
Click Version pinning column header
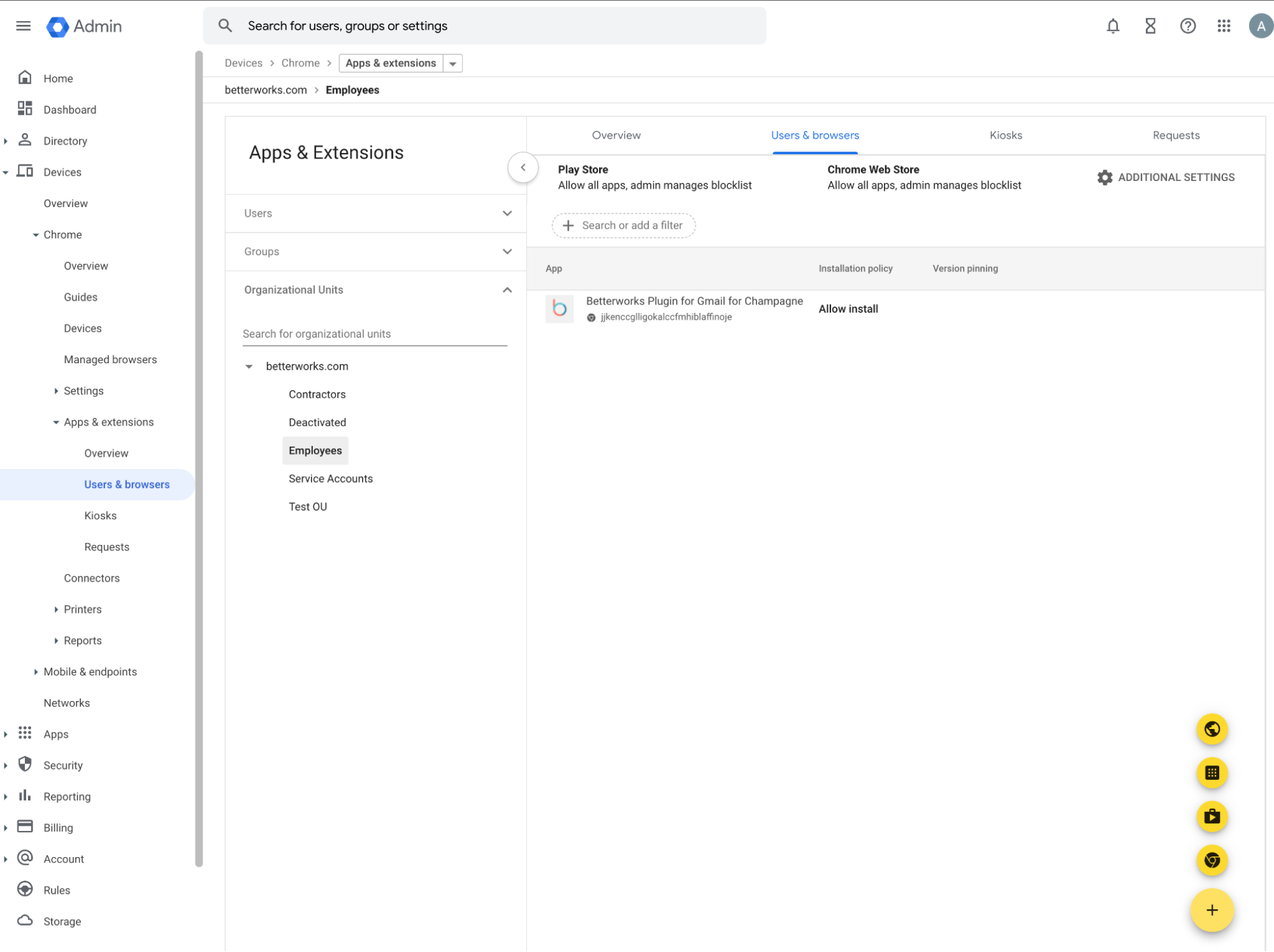tap(965, 269)
